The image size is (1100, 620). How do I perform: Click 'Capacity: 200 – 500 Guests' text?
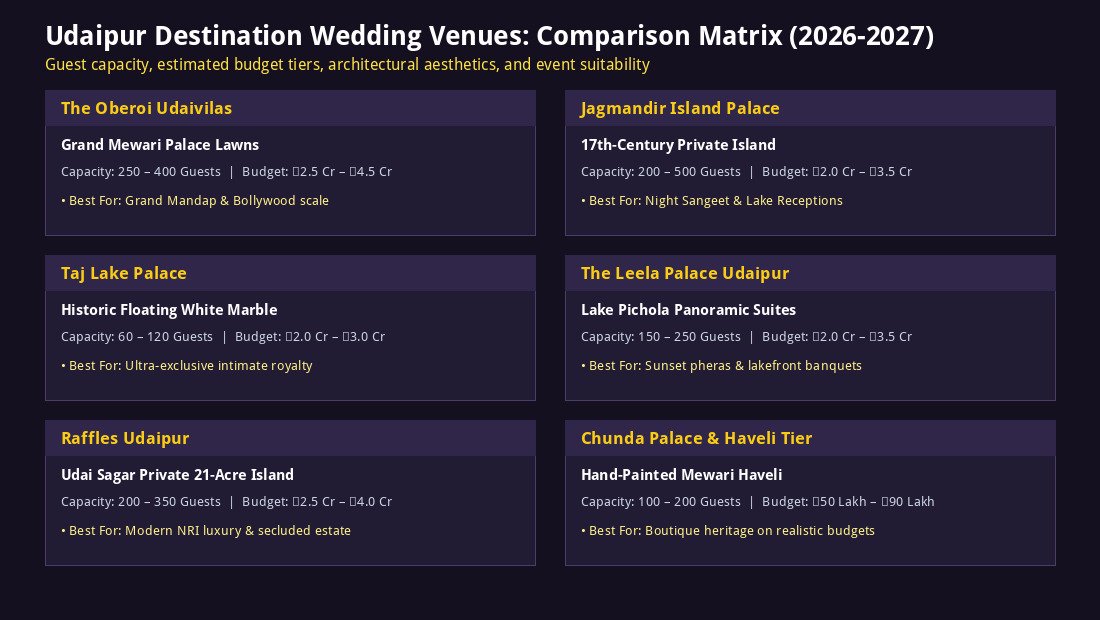click(x=661, y=172)
